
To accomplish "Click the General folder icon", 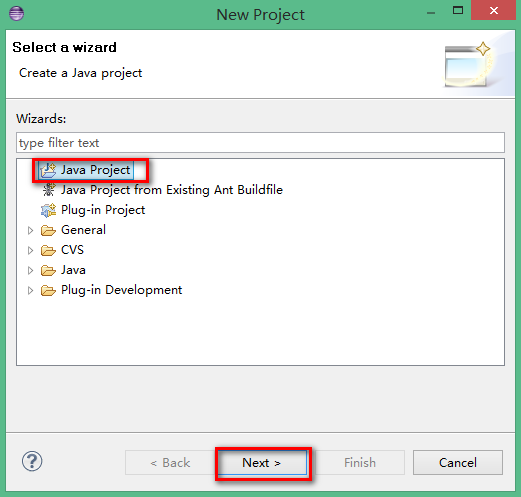I will (48, 230).
